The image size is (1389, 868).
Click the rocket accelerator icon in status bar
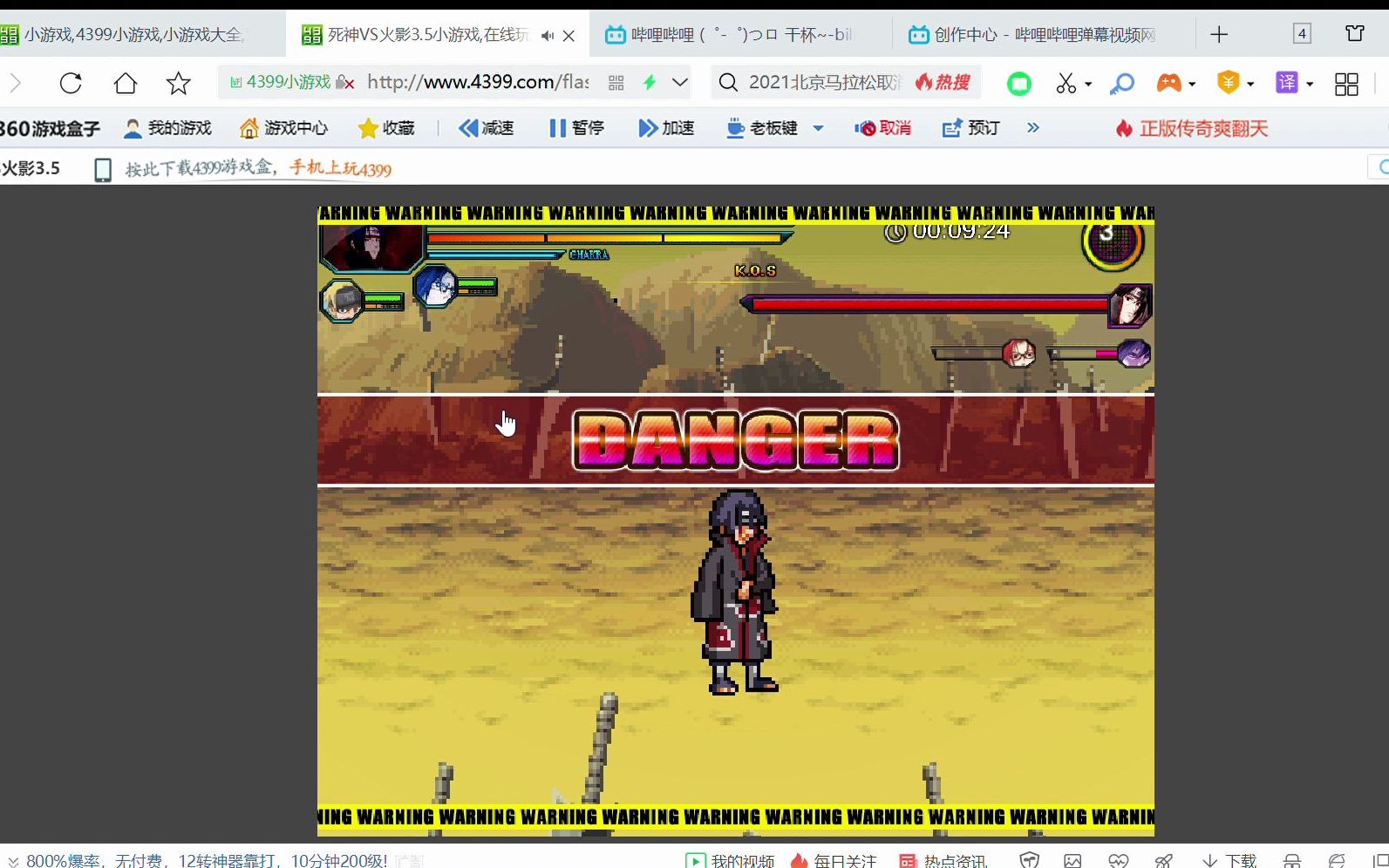point(1164,861)
